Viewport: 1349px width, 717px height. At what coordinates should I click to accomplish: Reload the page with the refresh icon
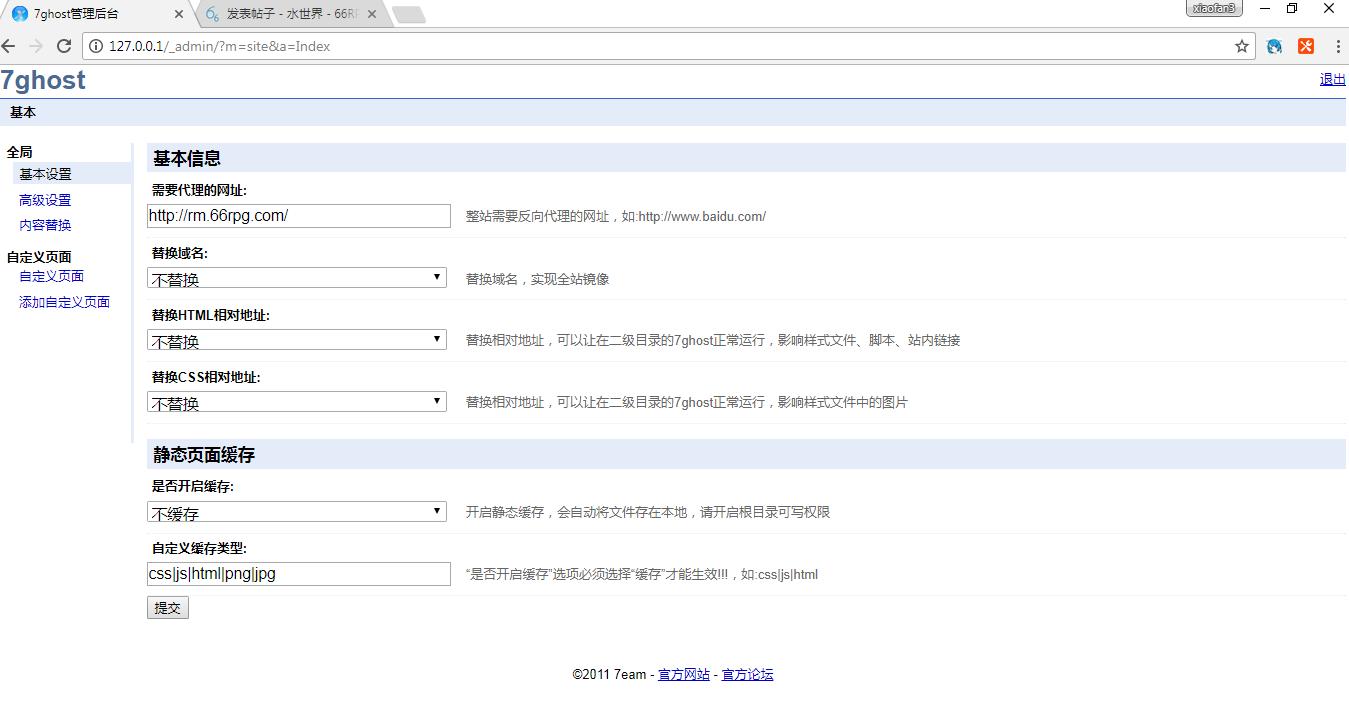(64, 46)
